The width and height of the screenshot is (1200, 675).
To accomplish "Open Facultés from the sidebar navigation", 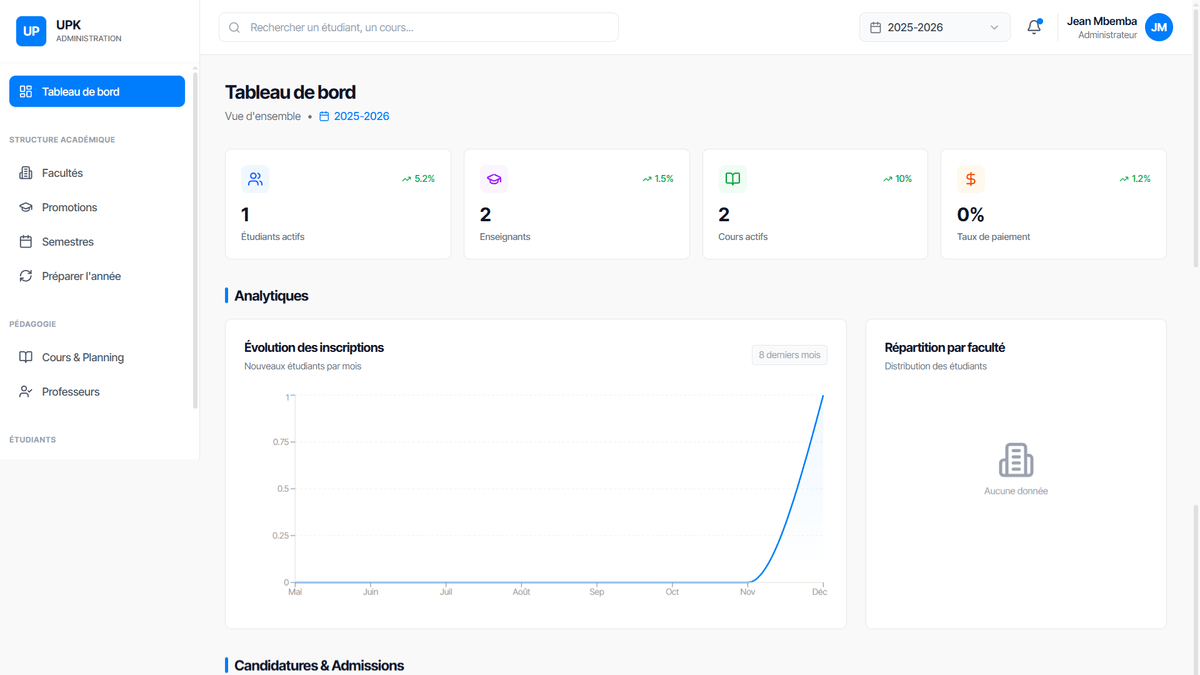I will (x=27, y=172).
